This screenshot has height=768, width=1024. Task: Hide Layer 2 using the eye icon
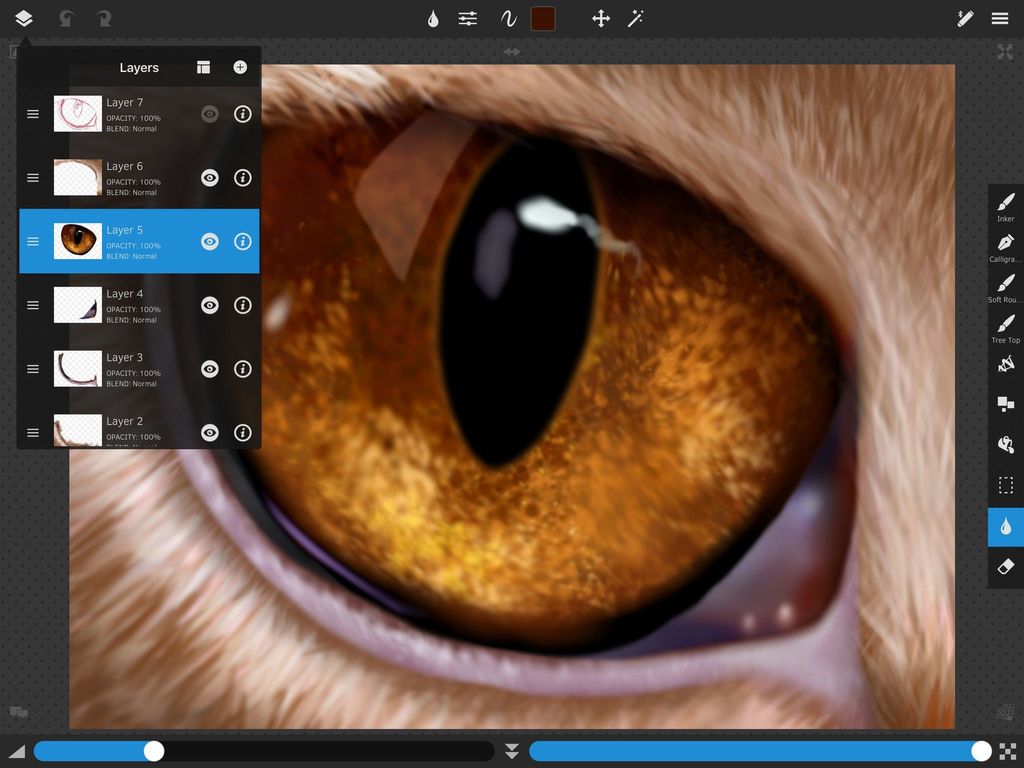(x=209, y=432)
